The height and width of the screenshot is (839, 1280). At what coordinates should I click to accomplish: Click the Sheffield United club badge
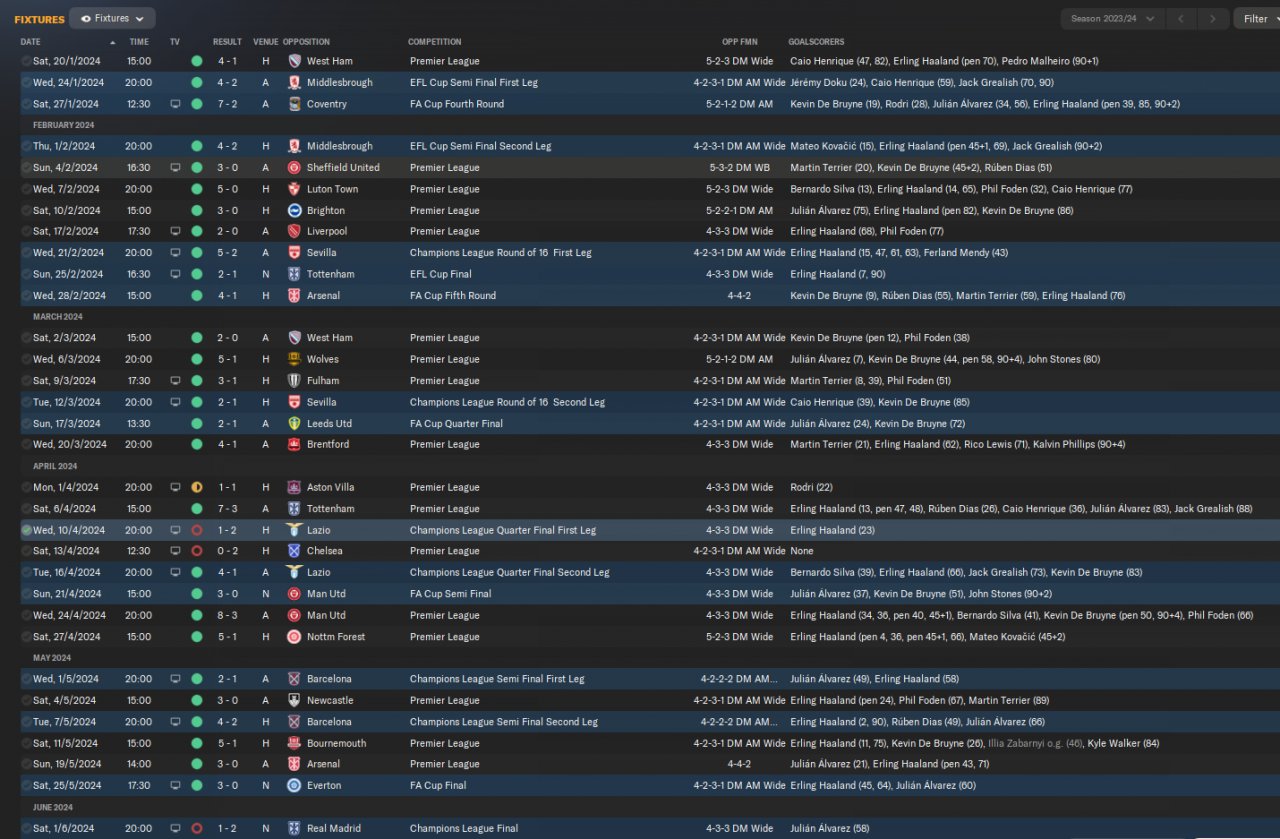pos(294,168)
